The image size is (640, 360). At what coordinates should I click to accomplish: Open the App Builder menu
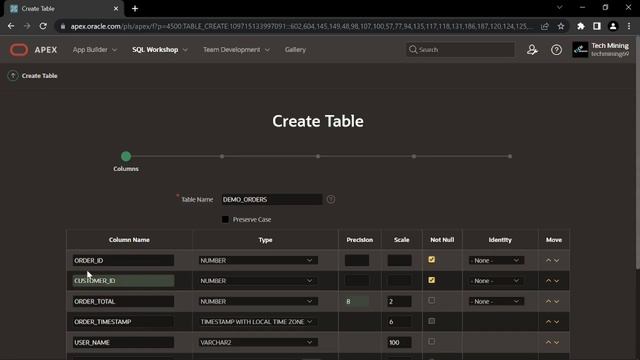point(95,49)
